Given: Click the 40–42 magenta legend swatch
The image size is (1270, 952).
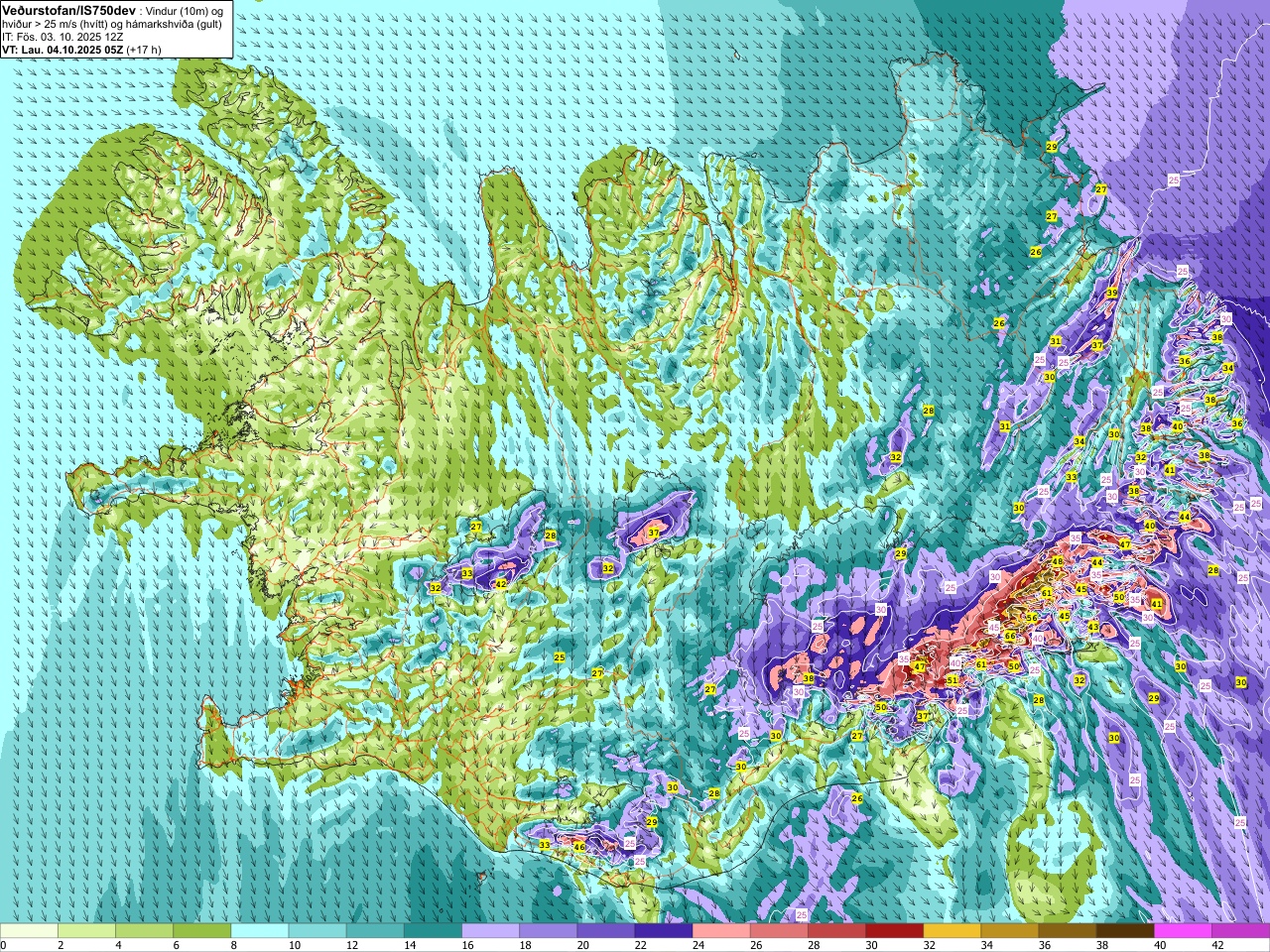Looking at the screenshot, I should [1183, 931].
